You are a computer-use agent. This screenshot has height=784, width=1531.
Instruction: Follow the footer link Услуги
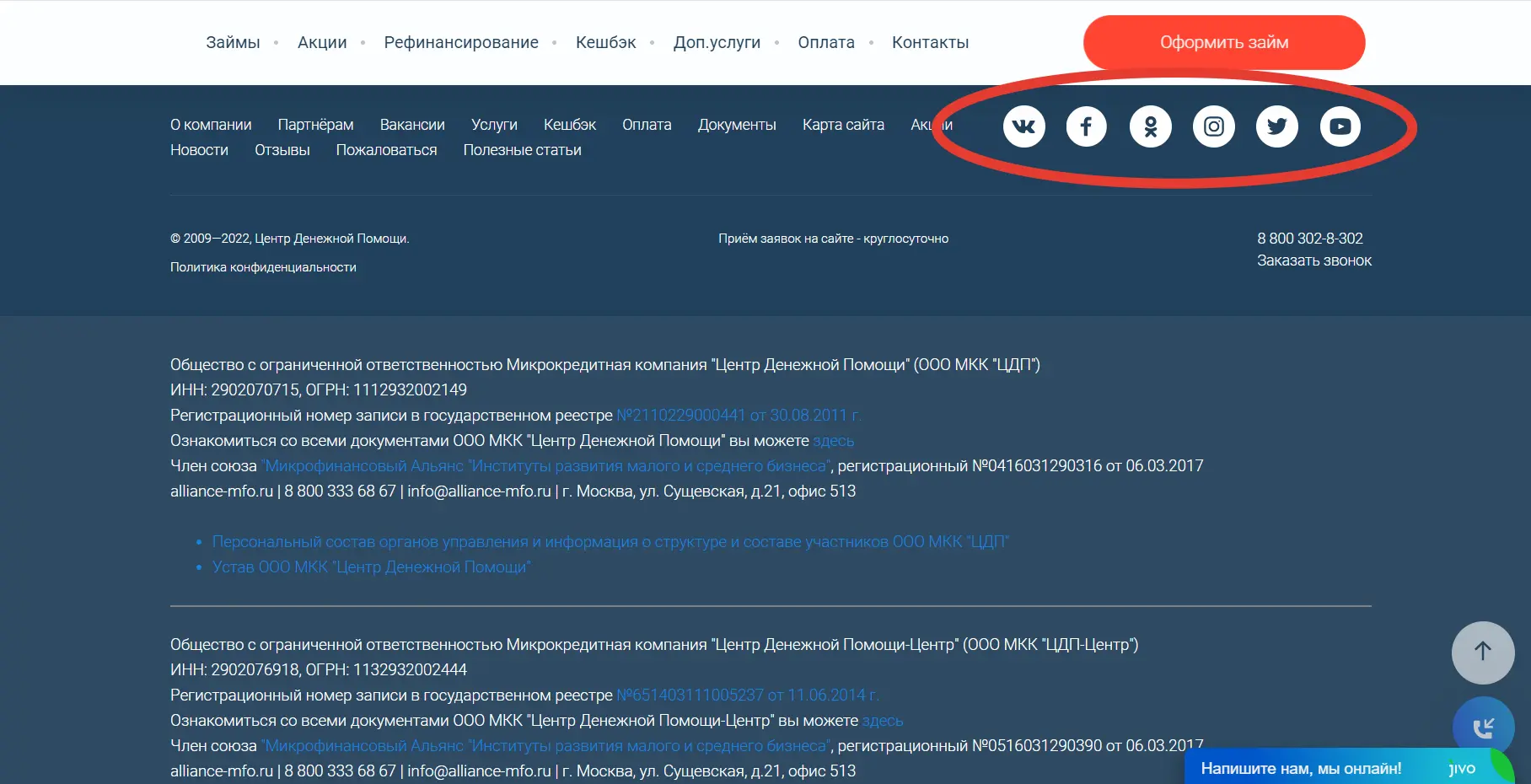(x=494, y=125)
